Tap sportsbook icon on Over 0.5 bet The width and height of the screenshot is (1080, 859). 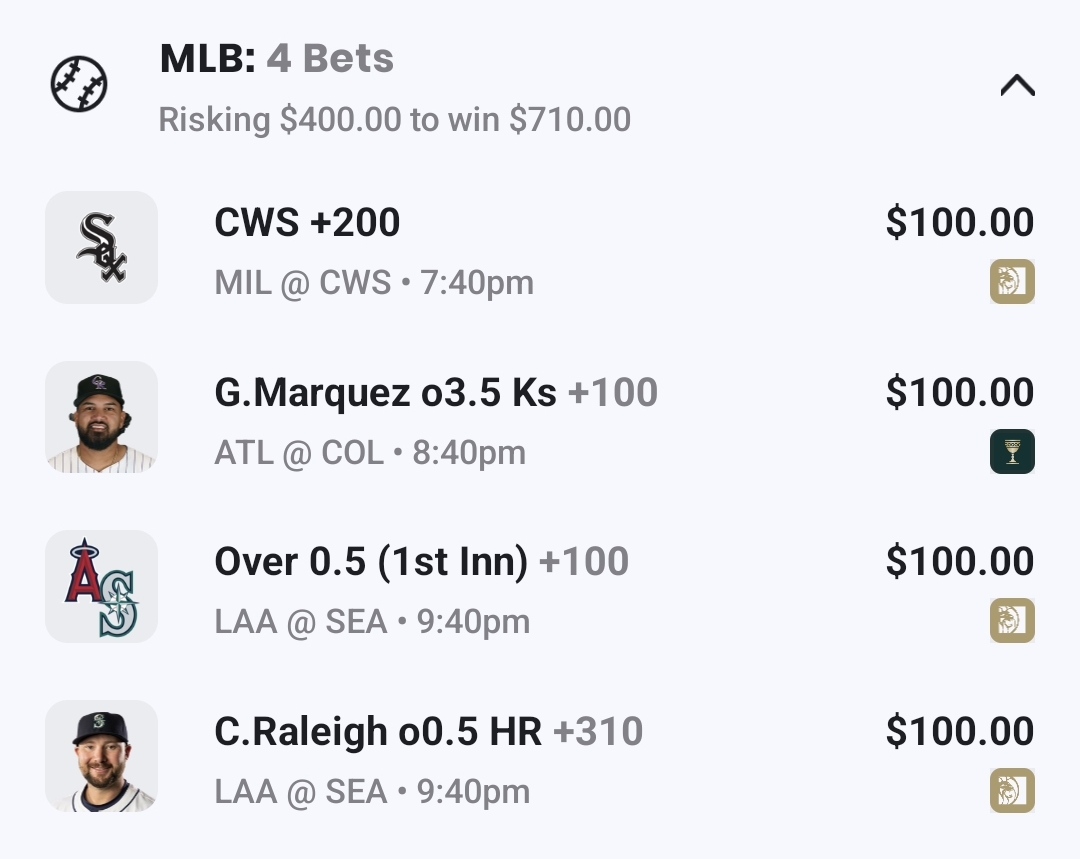[x=1012, y=621]
